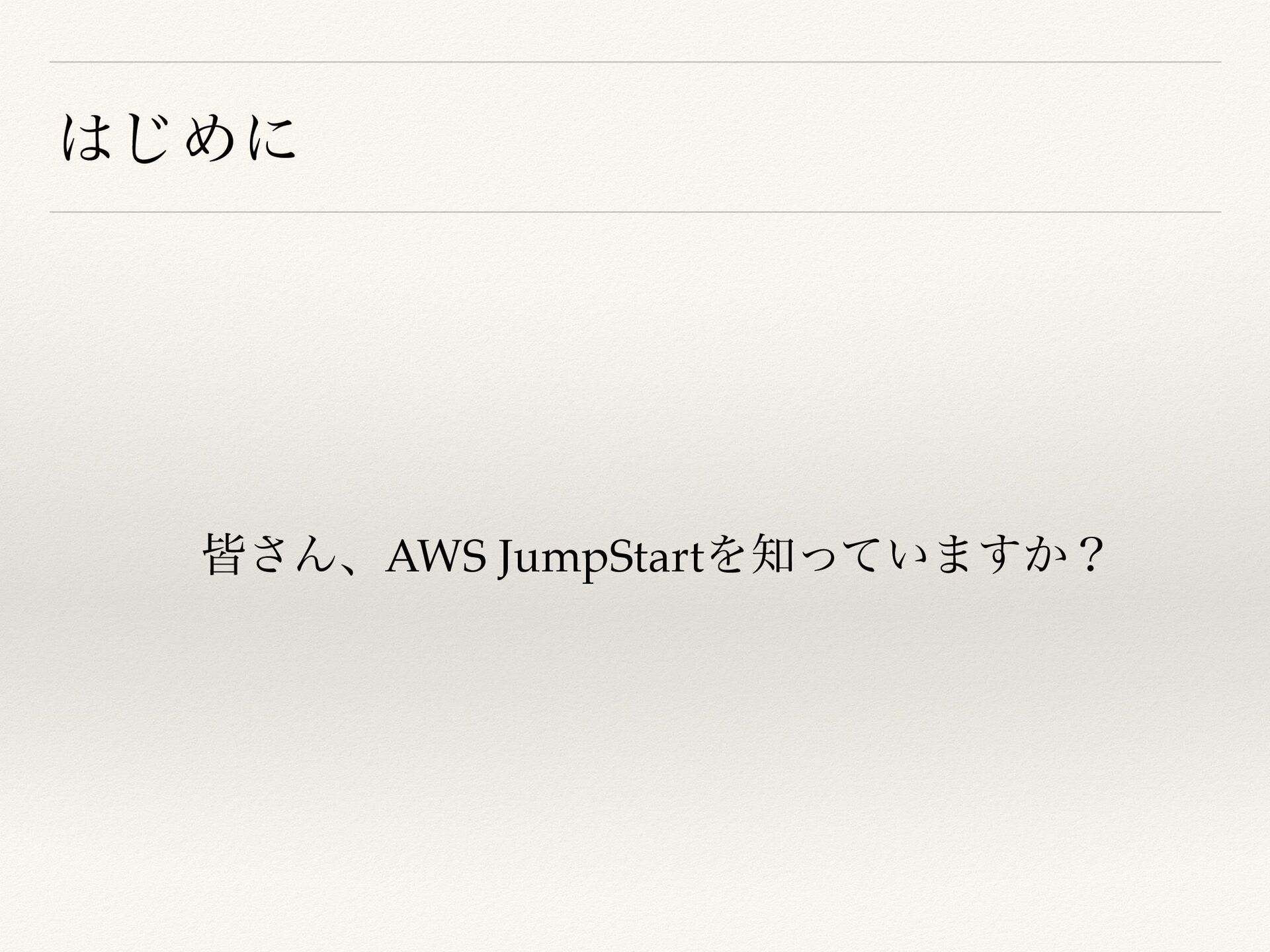Select the word AWS in the sentence
Image resolution: width=1270 pixels, height=952 pixels.
(x=437, y=557)
